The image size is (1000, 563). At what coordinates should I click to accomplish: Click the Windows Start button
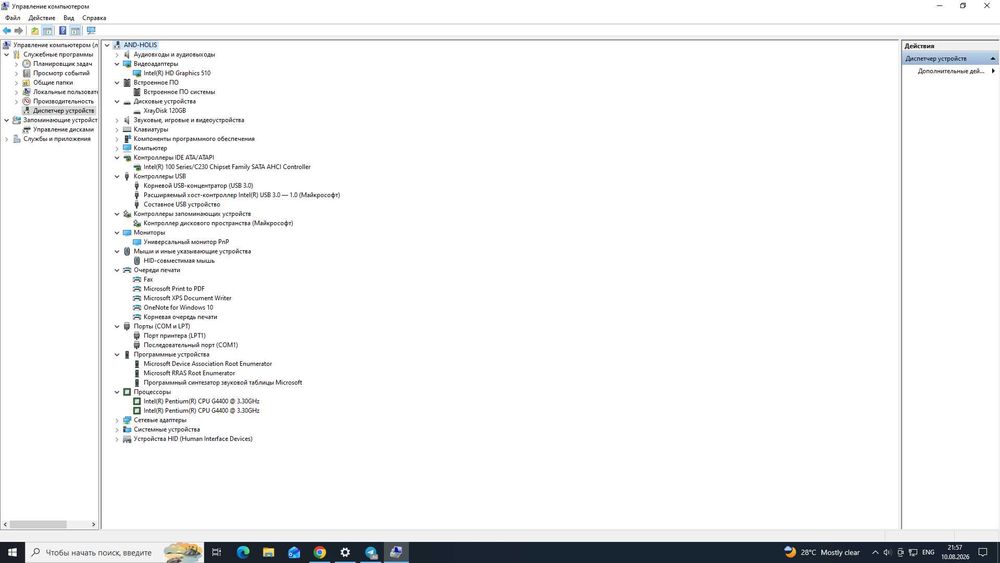pyautogui.click(x=12, y=552)
